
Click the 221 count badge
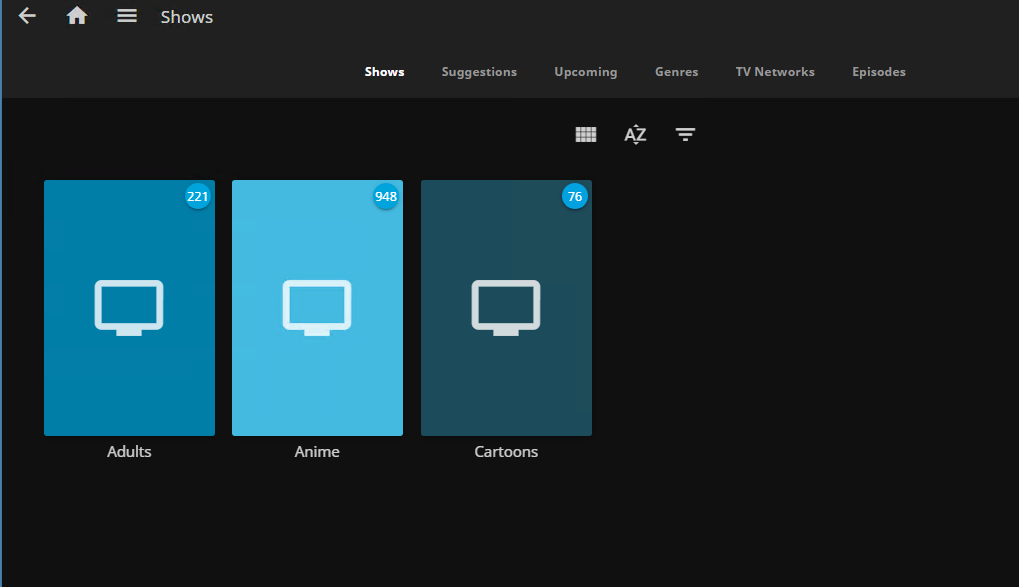point(198,197)
